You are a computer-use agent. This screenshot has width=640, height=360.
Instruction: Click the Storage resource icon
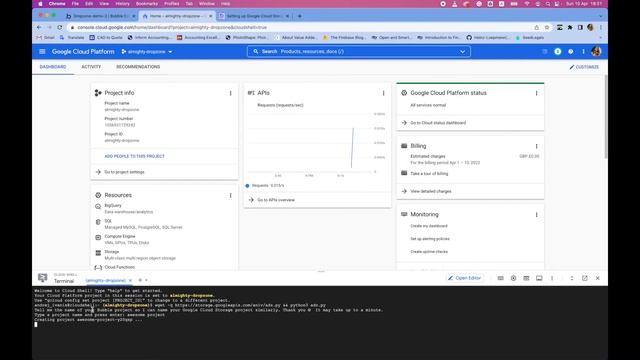(x=98, y=253)
